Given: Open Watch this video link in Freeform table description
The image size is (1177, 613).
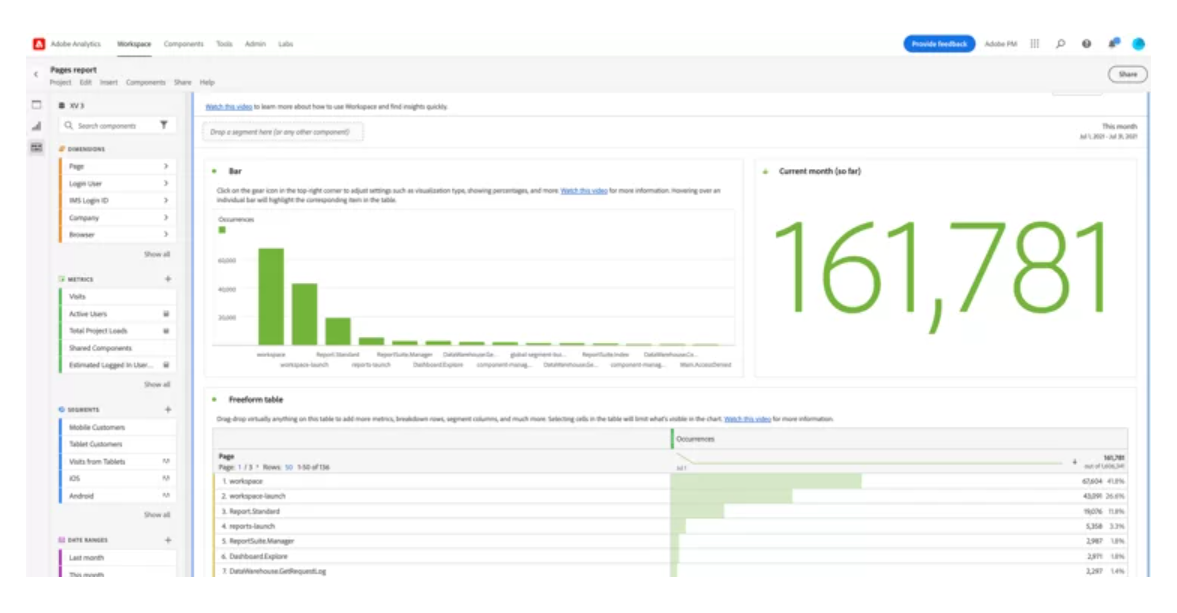Looking at the screenshot, I should pos(747,419).
